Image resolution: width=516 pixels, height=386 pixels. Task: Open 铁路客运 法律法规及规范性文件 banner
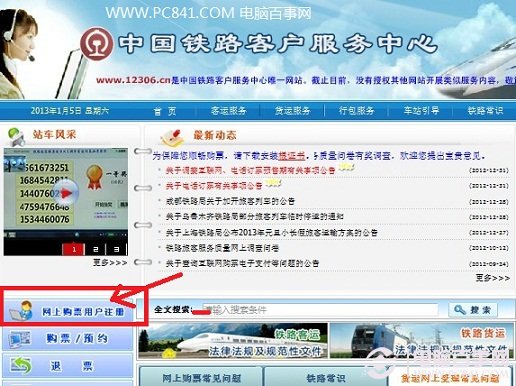tap(233, 341)
